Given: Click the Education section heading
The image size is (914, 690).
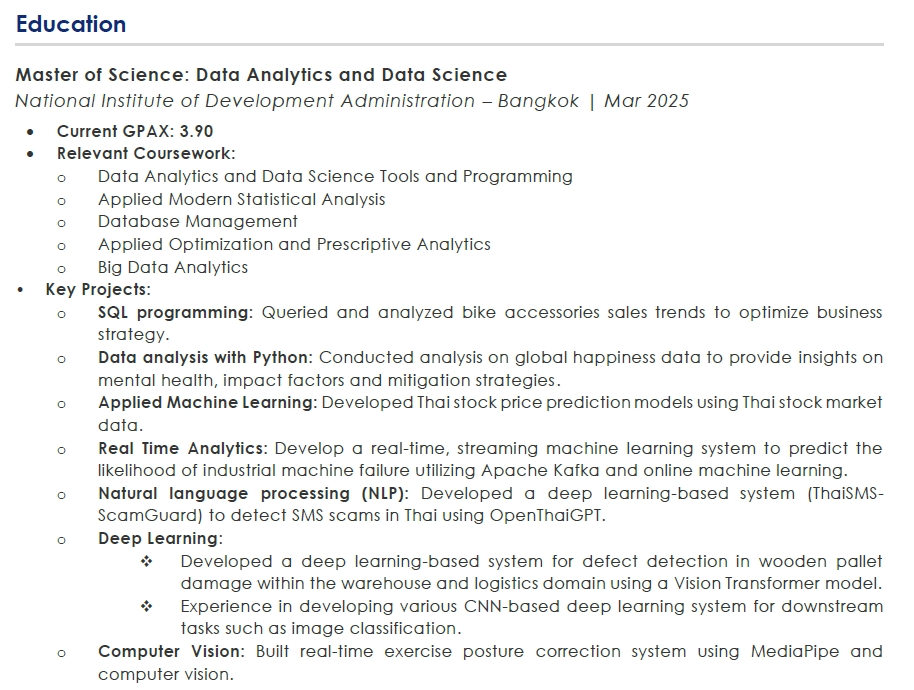Looking at the screenshot, I should pos(71,24).
